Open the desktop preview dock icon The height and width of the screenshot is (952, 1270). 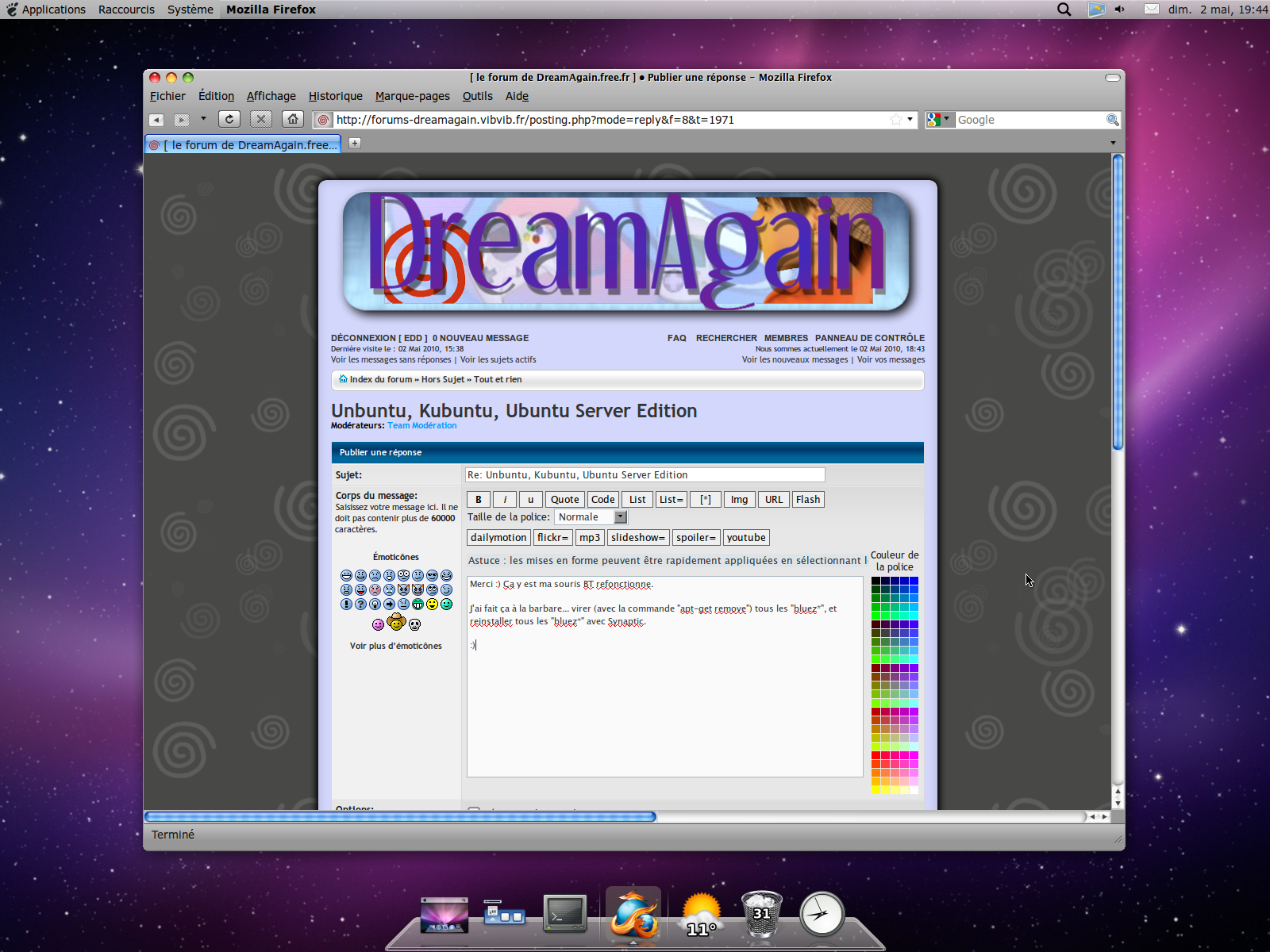444,915
